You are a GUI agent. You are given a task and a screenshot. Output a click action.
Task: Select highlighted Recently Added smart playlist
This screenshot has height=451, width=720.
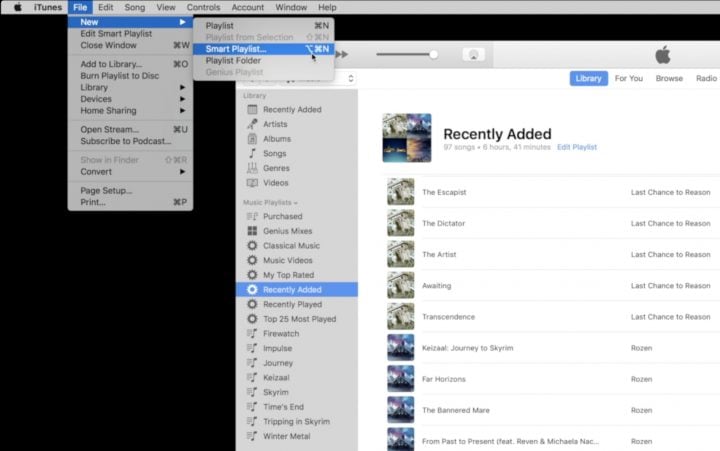pos(297,290)
